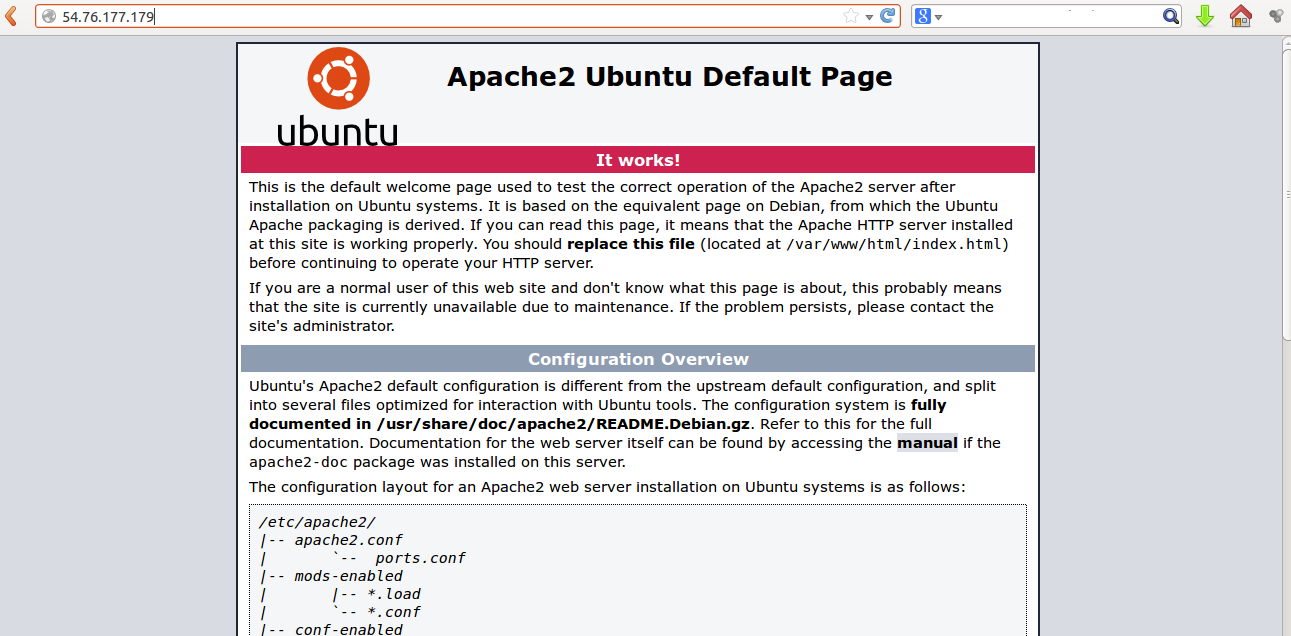This screenshot has width=1291, height=636.
Task: Click the magnifying glass search icon
Action: pyautogui.click(x=1170, y=16)
